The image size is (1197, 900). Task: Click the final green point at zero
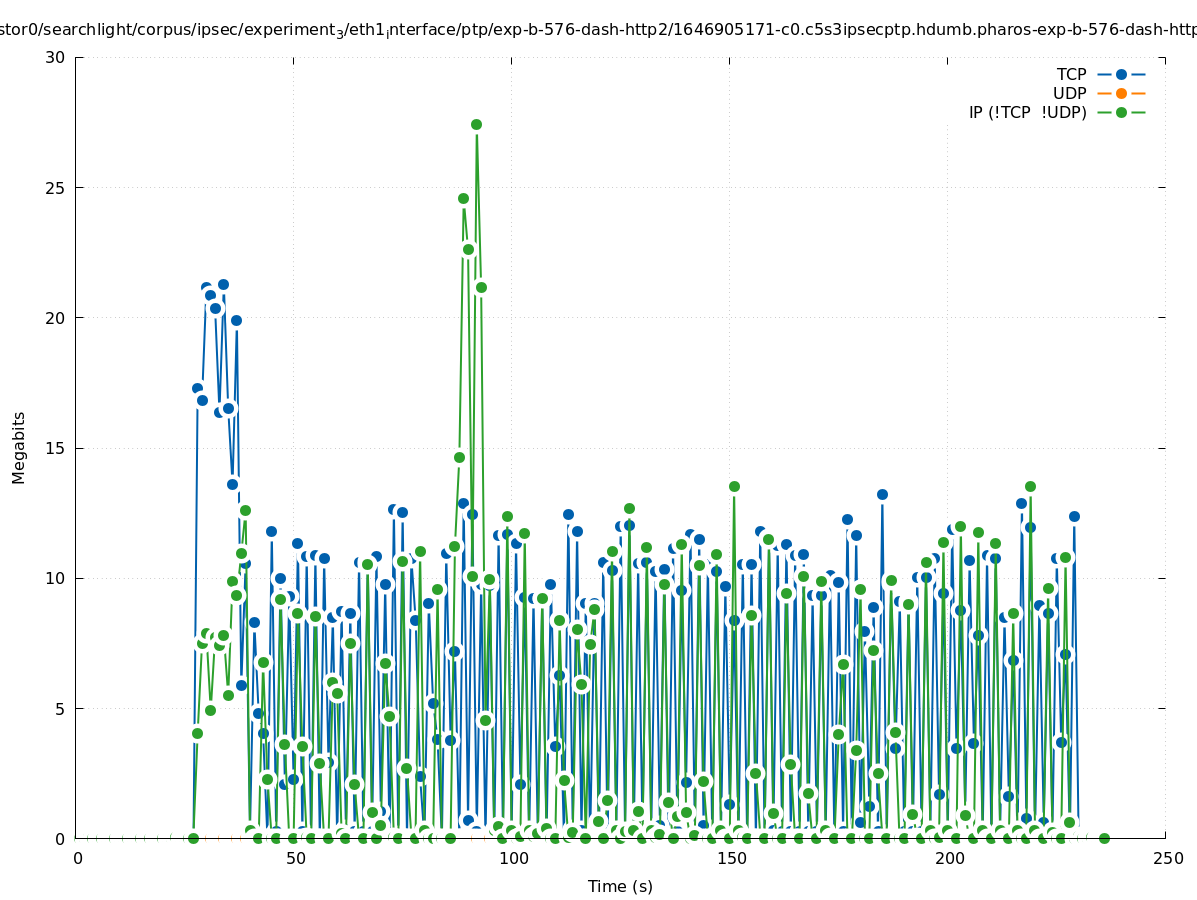[x=1104, y=838]
